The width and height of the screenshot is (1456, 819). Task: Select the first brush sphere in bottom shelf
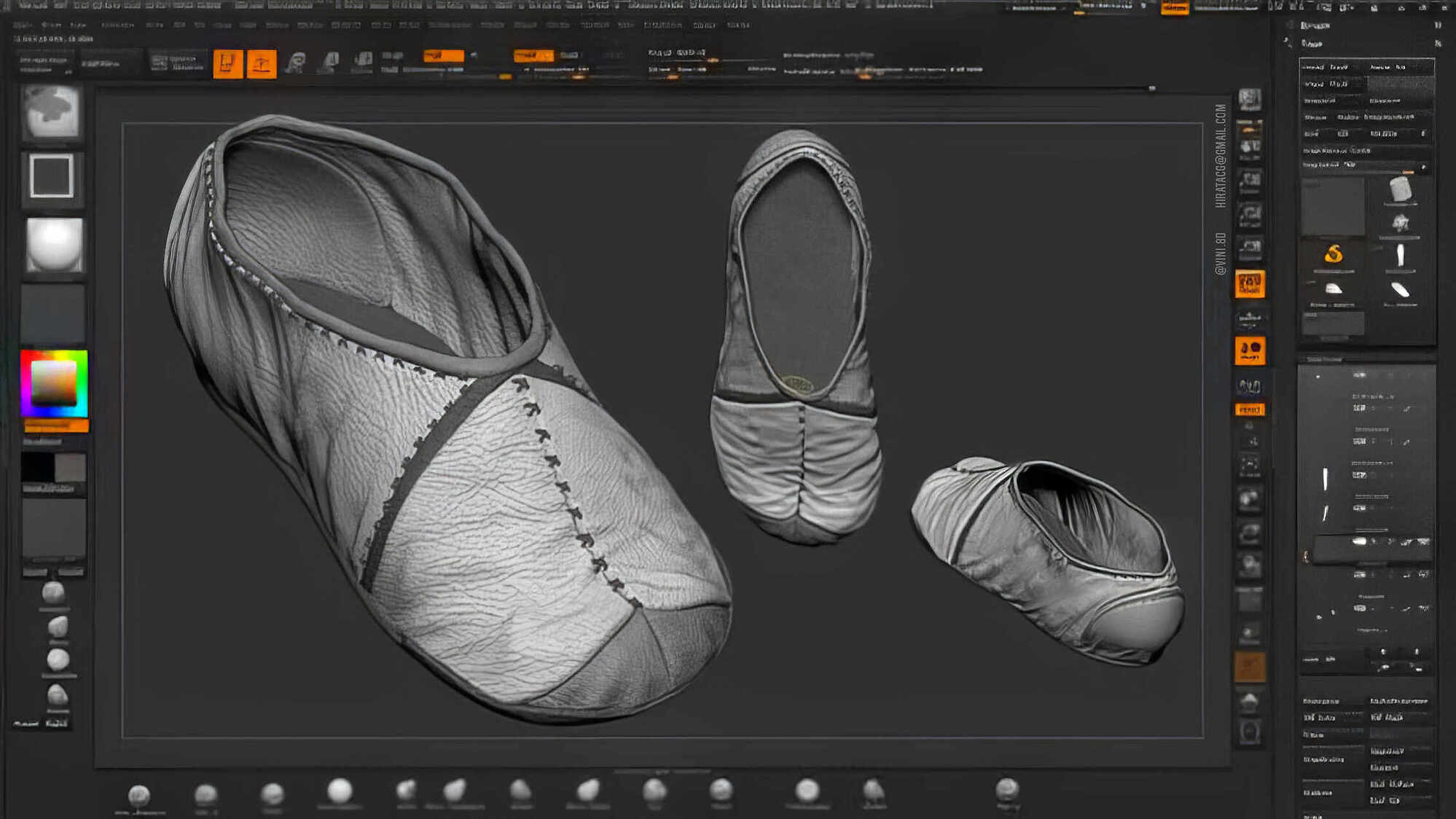pyautogui.click(x=138, y=795)
